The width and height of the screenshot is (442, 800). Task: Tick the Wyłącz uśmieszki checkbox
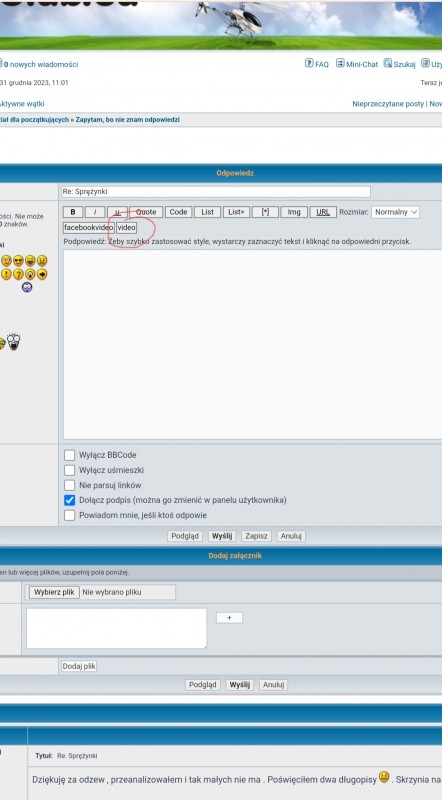pyautogui.click(x=69, y=470)
